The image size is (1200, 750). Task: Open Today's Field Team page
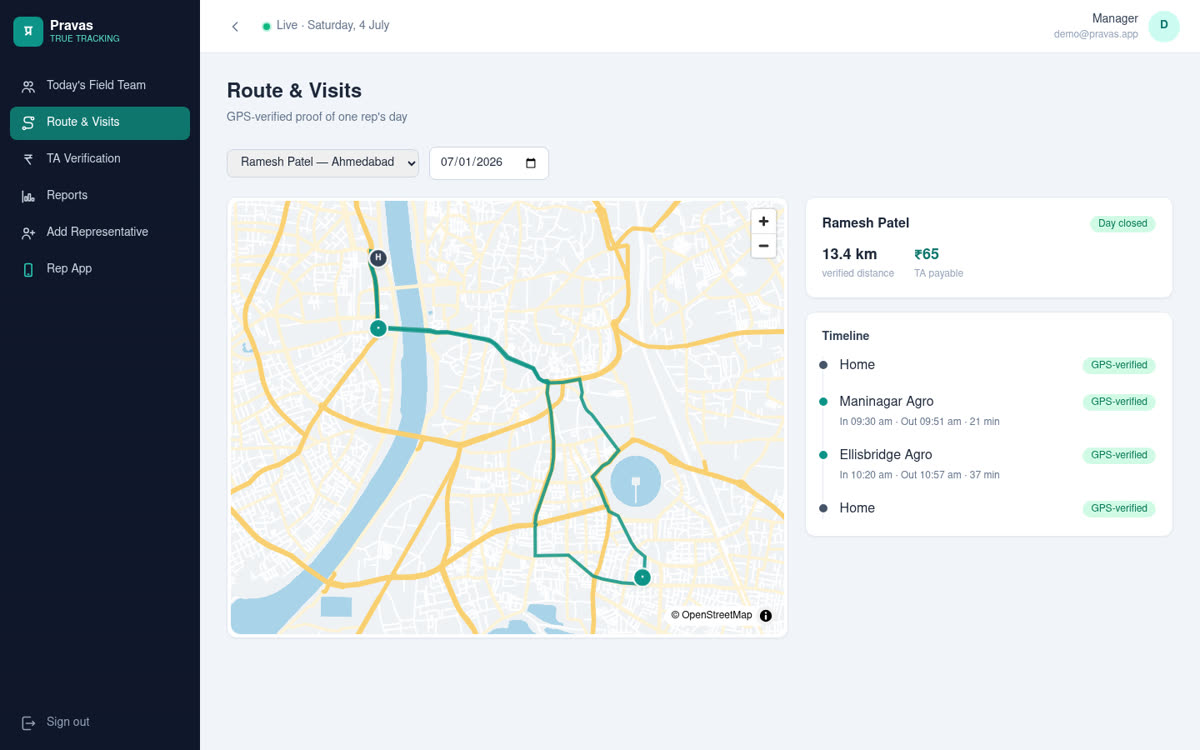click(x=100, y=86)
